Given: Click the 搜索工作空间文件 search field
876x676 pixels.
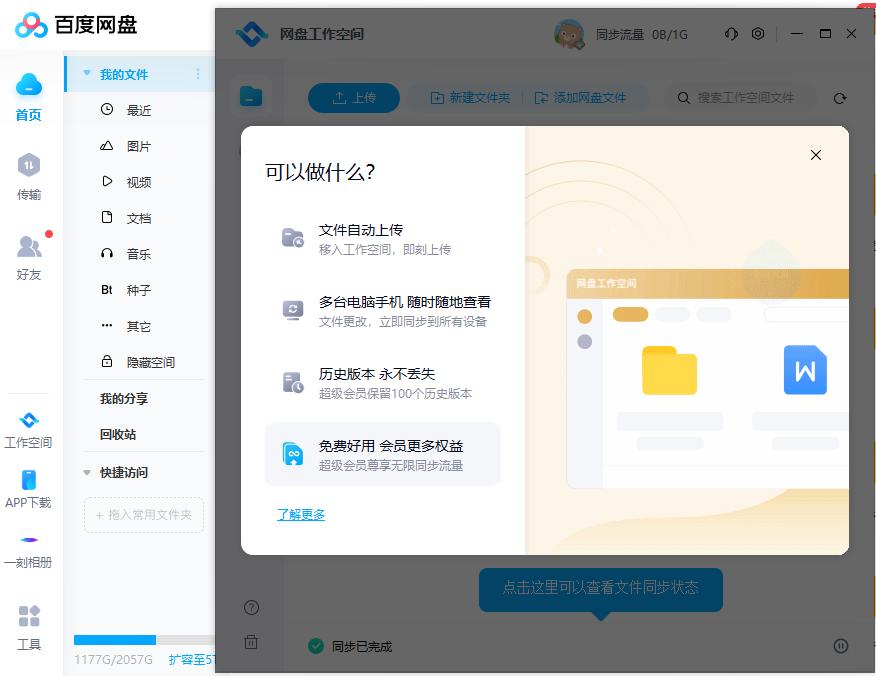Looking at the screenshot, I should pos(740,98).
